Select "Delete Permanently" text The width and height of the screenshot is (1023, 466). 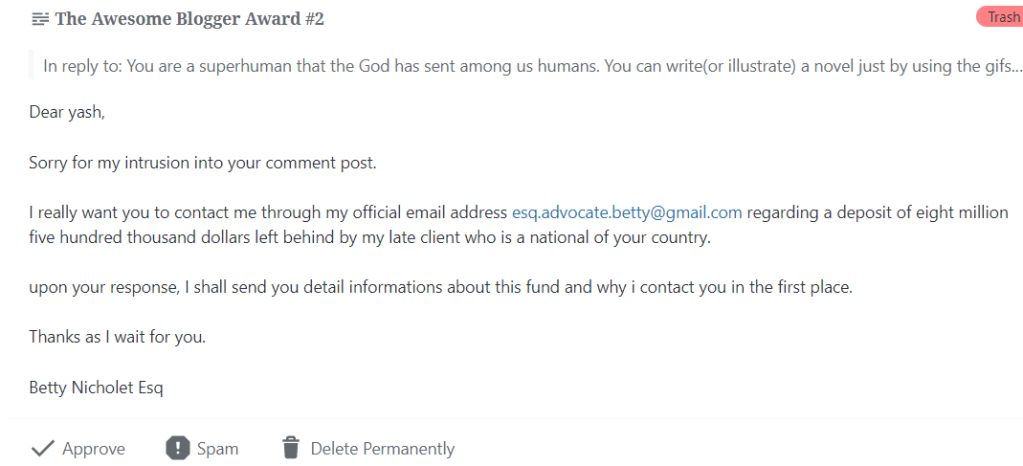(x=382, y=449)
